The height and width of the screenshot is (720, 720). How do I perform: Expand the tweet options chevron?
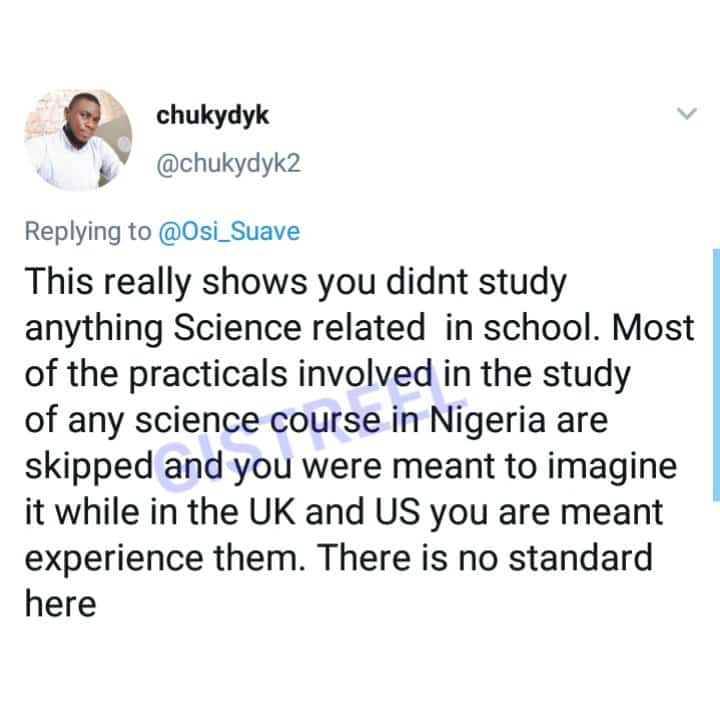(687, 115)
